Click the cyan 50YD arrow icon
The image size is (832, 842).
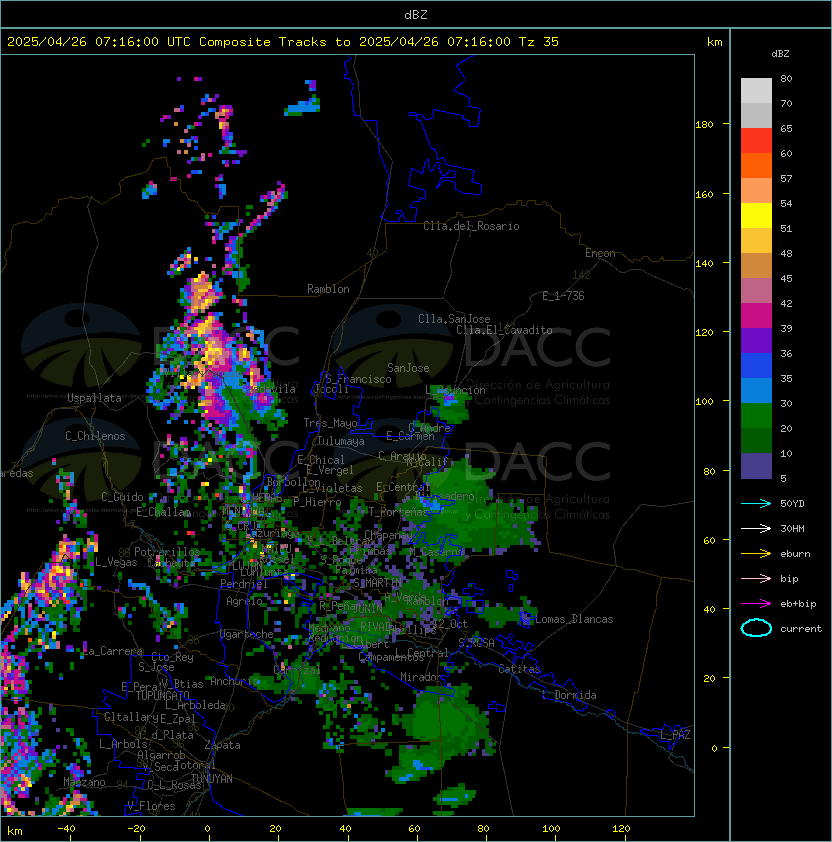tap(756, 504)
